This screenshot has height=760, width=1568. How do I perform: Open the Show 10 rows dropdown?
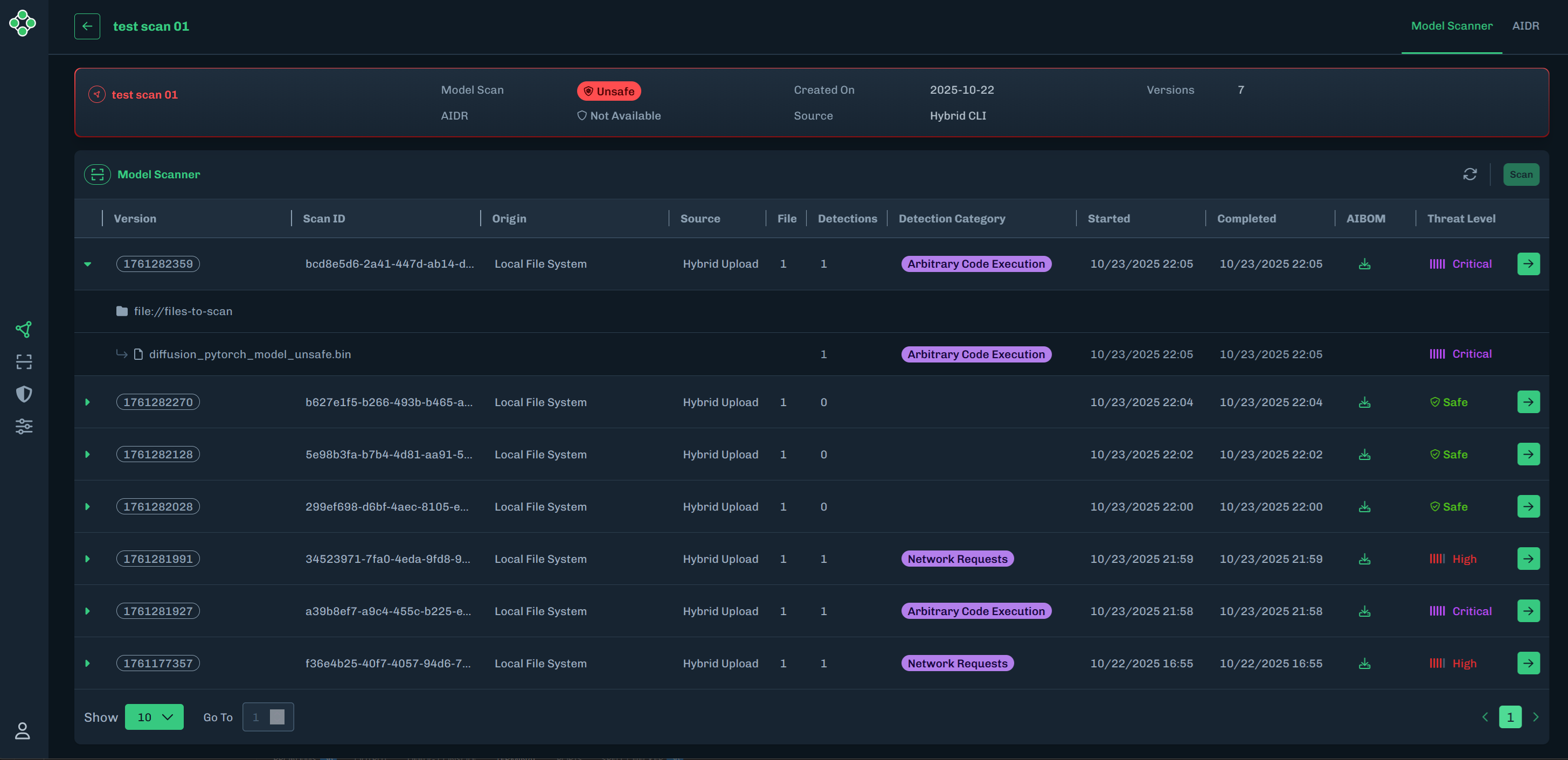pos(154,717)
